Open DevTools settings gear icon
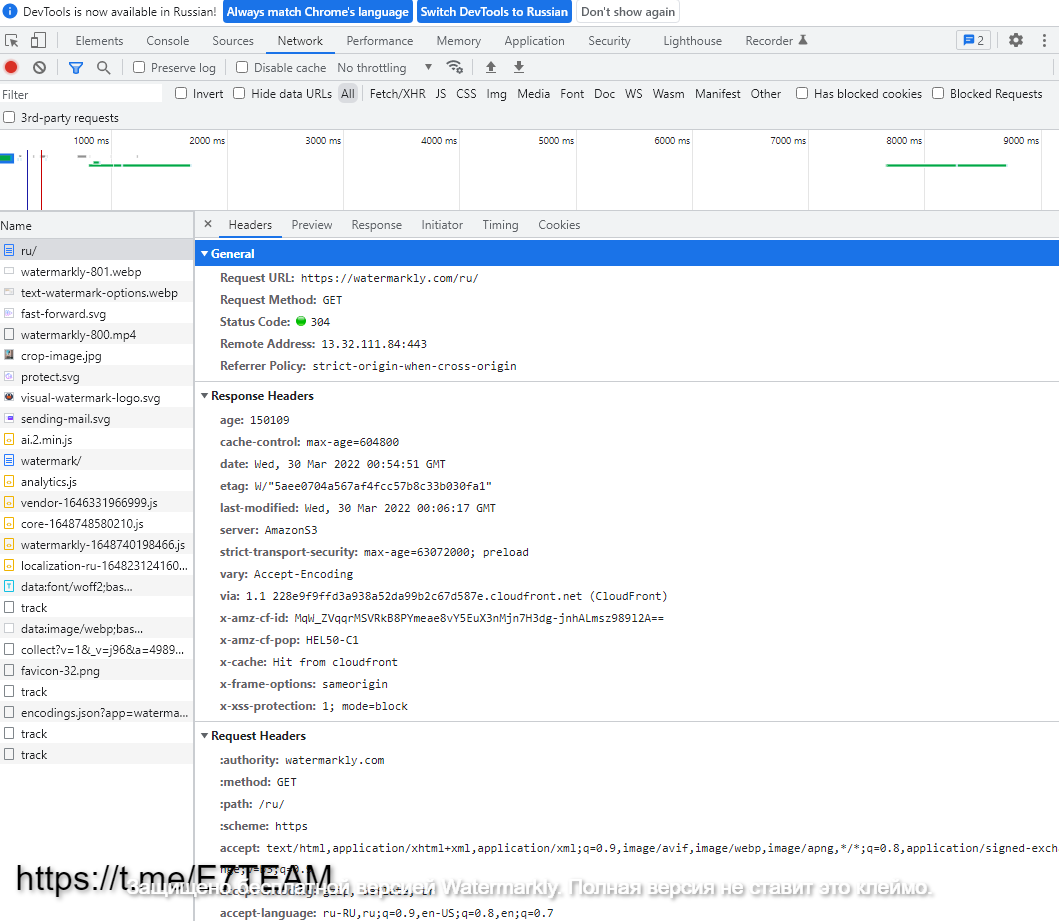 pos(1016,41)
